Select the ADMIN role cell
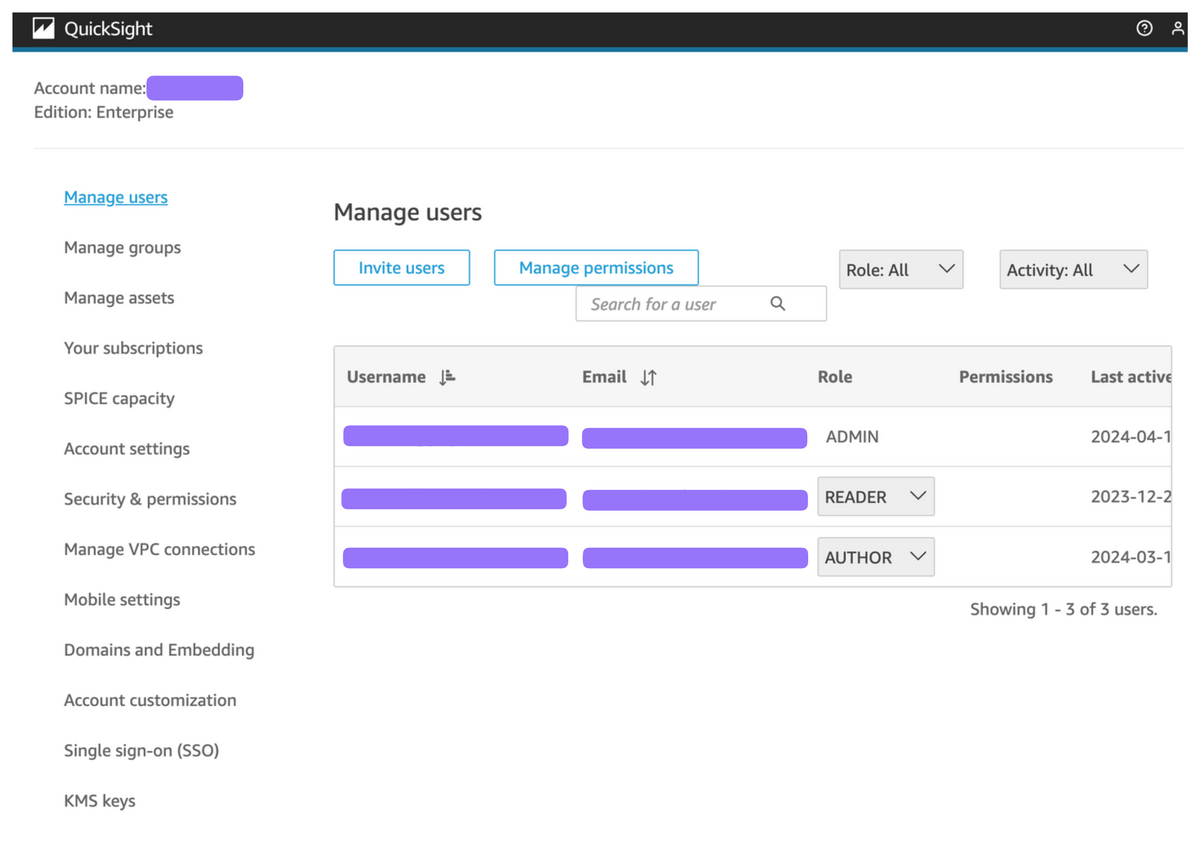 (852, 437)
